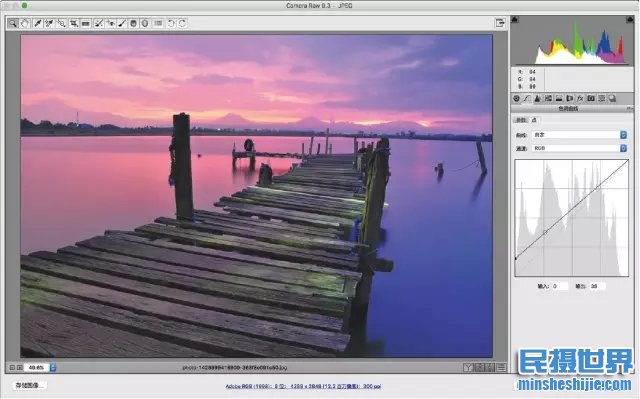Select the Zoom tool in the toolbar
Screen dimensions: 640x399
point(13,23)
